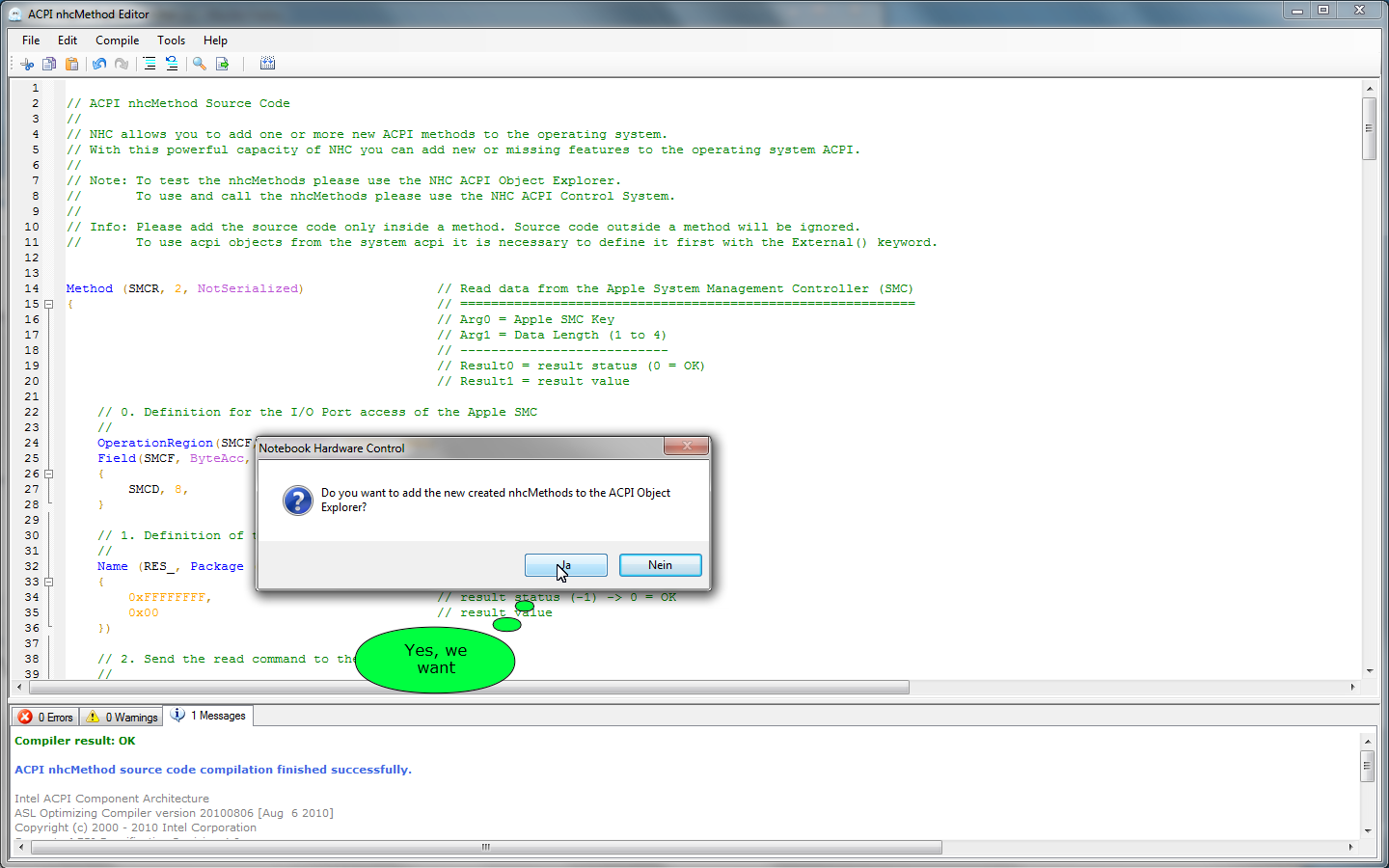Undo the last edit with blue arrow
1389x868 pixels.
coord(99,64)
